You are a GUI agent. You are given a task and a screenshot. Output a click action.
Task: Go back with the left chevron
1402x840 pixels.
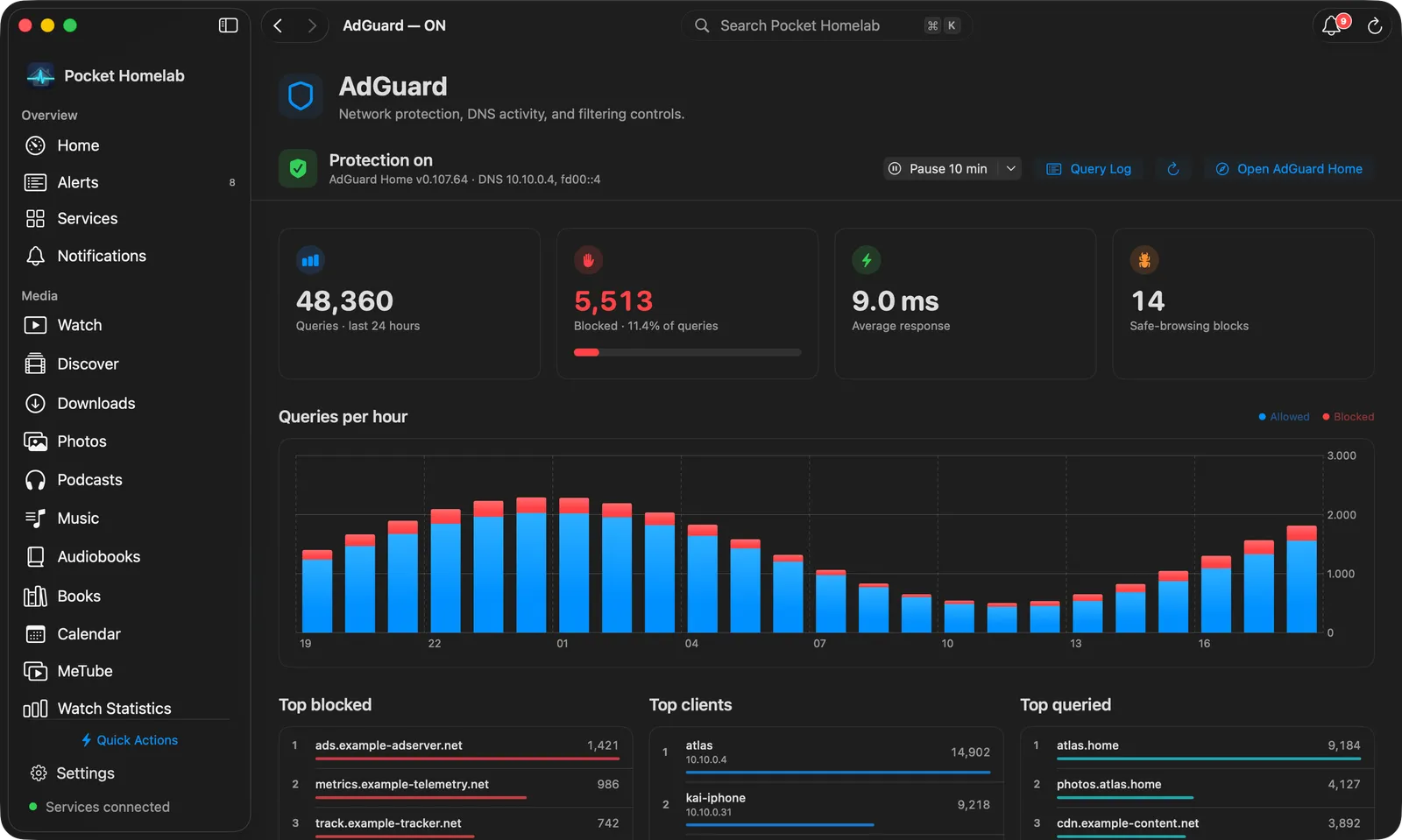coord(278,25)
